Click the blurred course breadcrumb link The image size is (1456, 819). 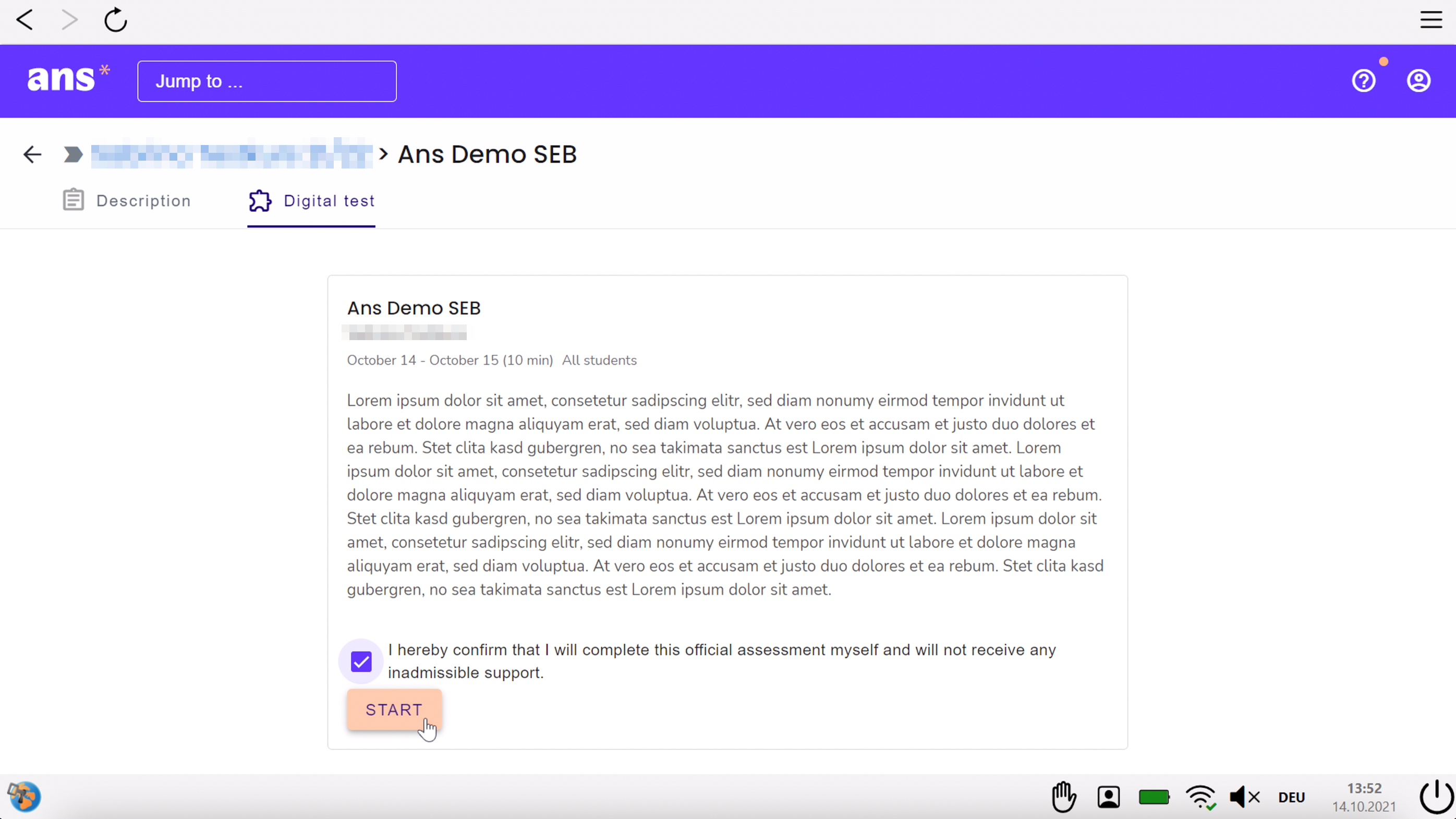click(231, 154)
